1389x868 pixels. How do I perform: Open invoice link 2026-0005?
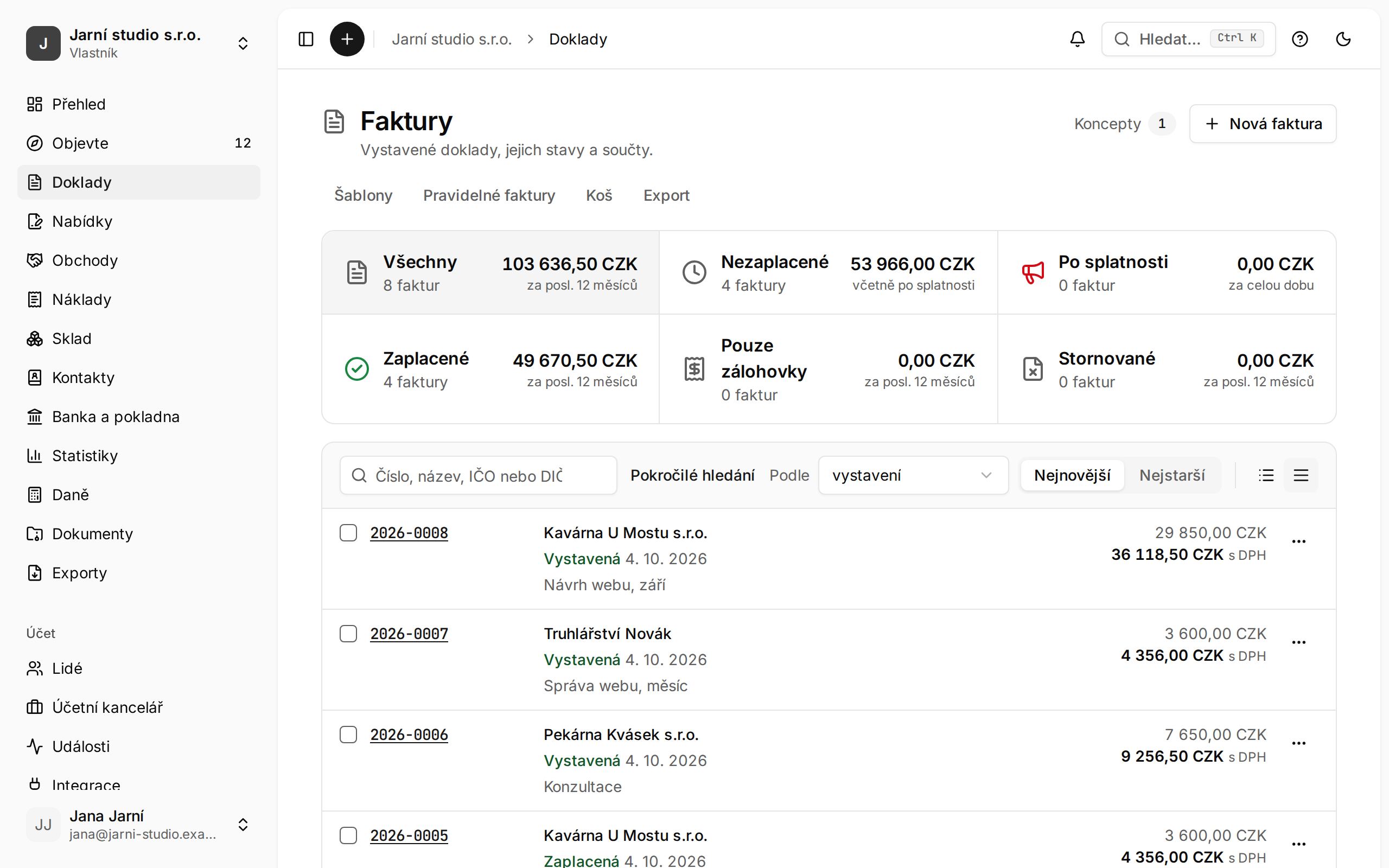click(x=409, y=836)
